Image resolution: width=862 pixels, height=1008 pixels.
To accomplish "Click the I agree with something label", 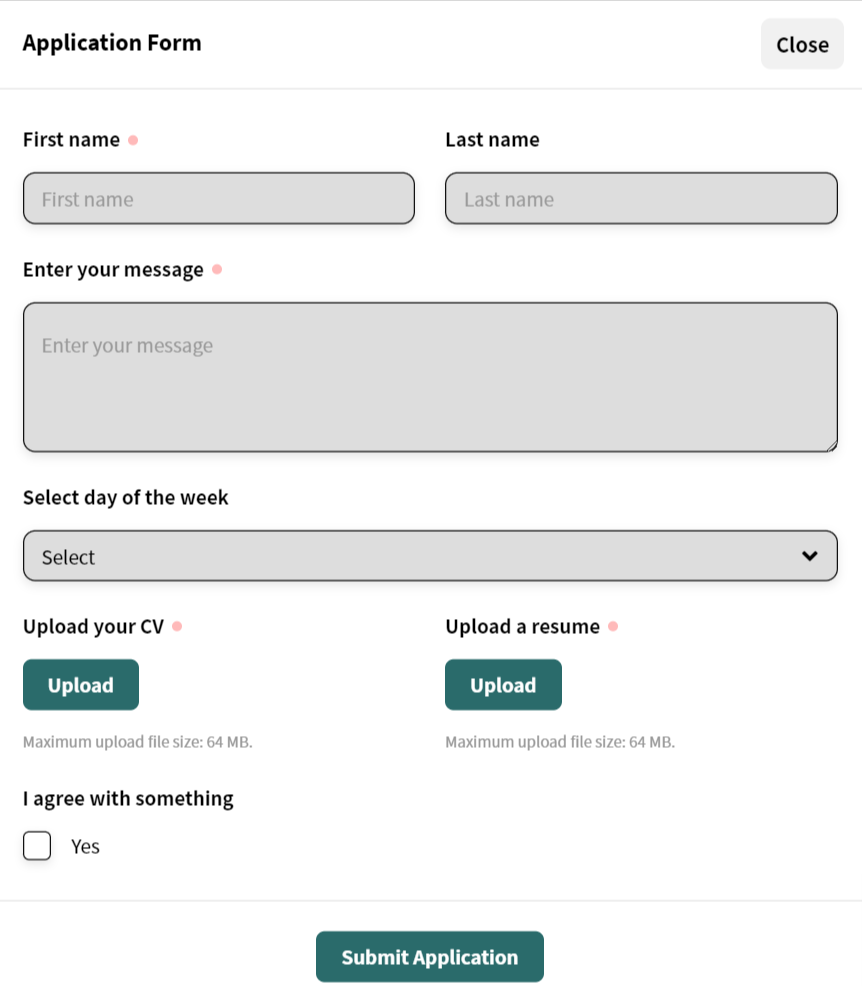I will pyautogui.click(x=129, y=798).
